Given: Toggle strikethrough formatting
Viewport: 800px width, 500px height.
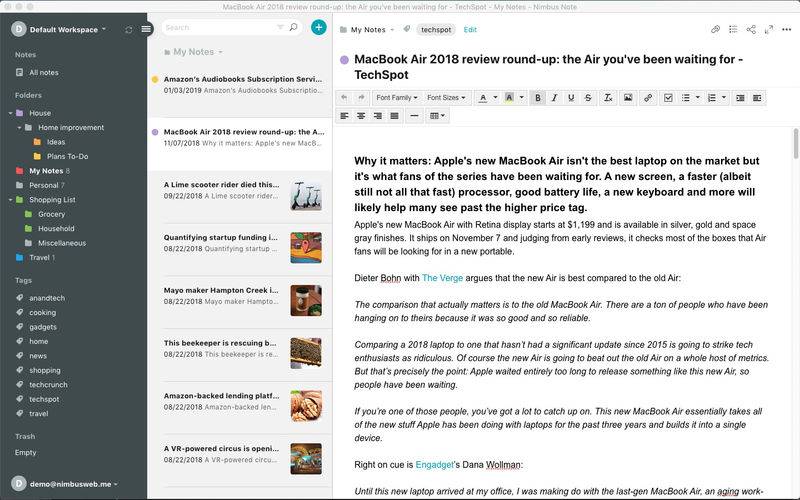Looking at the screenshot, I should [588, 97].
